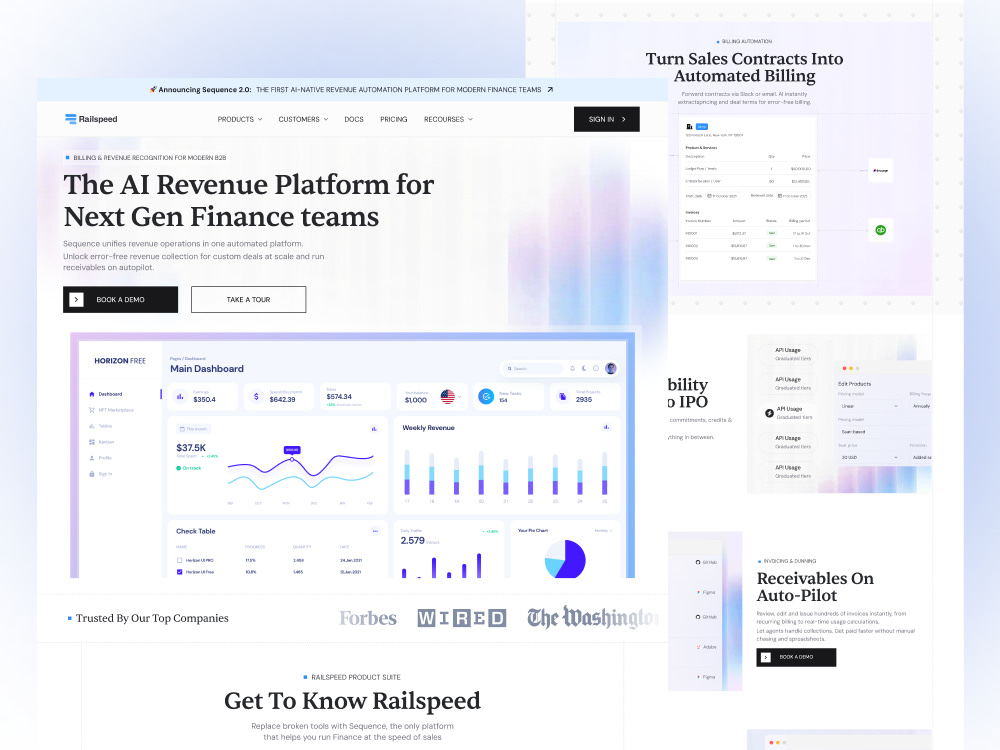Click the HORIZON FREE sidebar title
Viewport: 1000px width, 750px height.
point(120,361)
